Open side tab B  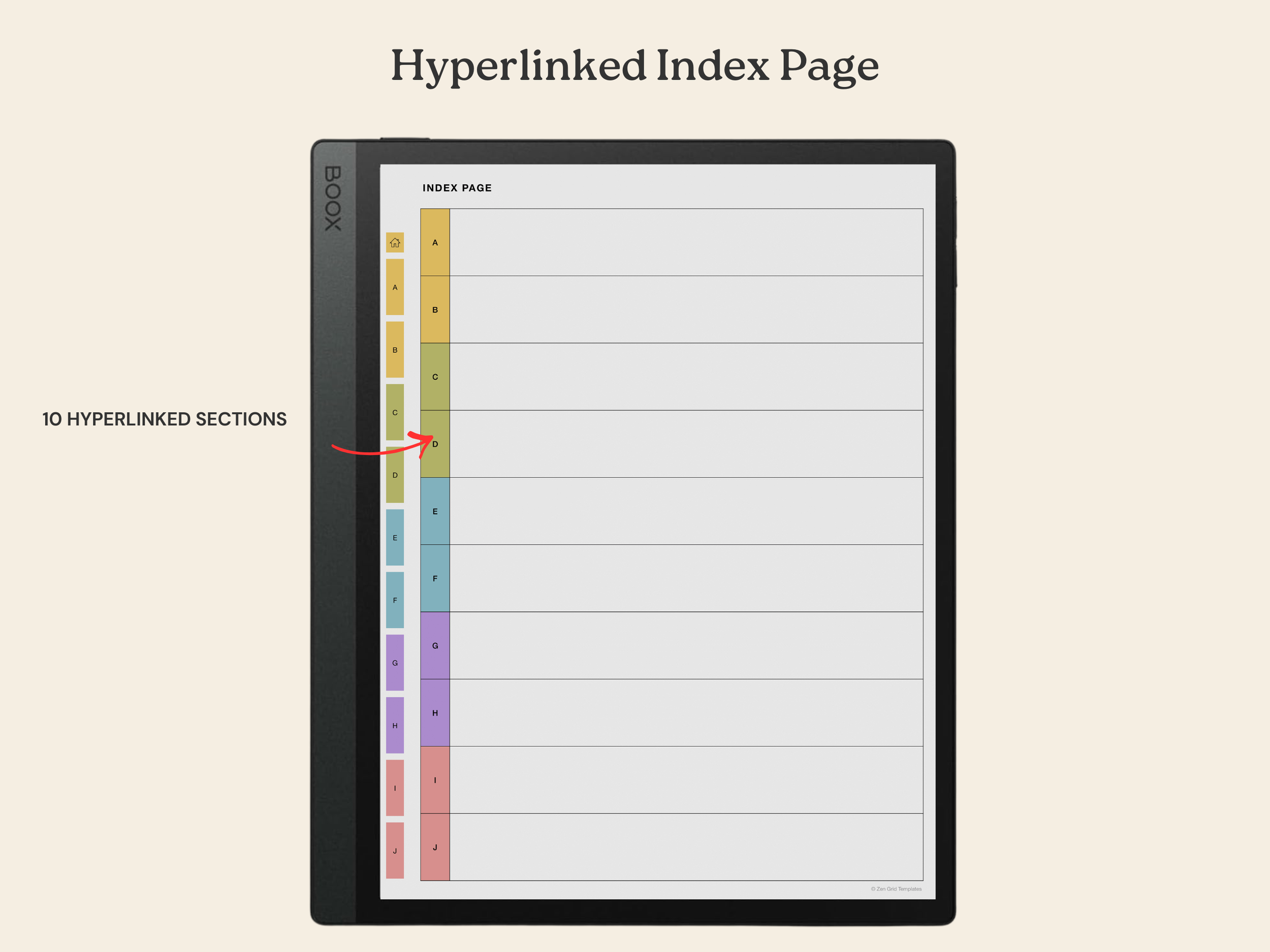click(x=394, y=349)
